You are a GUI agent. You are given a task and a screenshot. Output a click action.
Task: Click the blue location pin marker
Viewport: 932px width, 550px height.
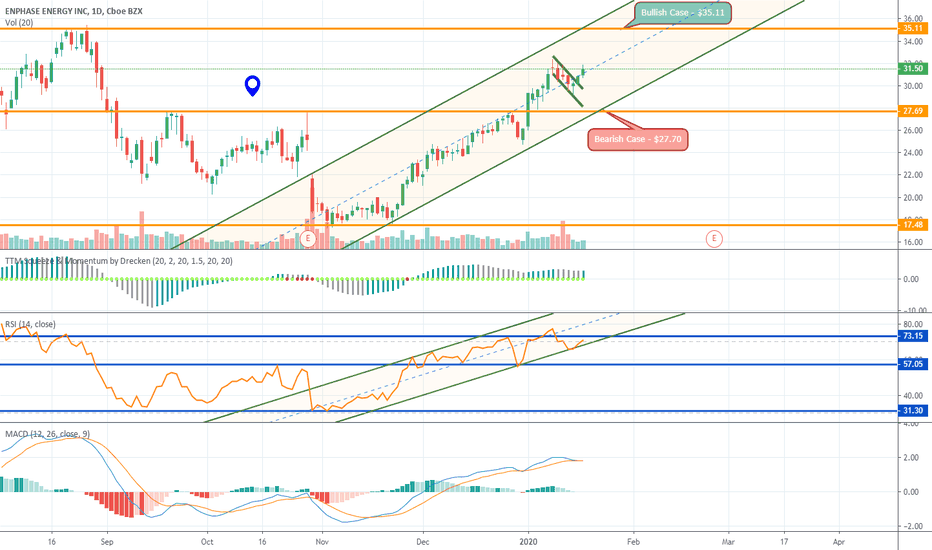point(253,86)
